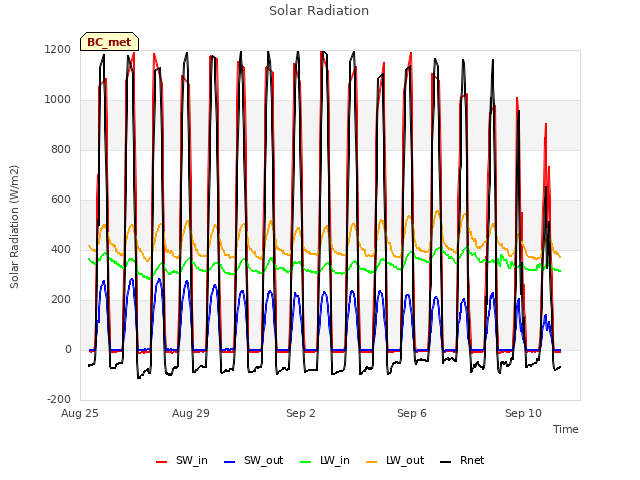This screenshot has width=640, height=480.
Task: Toggle the LW_in legend entry
Action: tap(325, 460)
